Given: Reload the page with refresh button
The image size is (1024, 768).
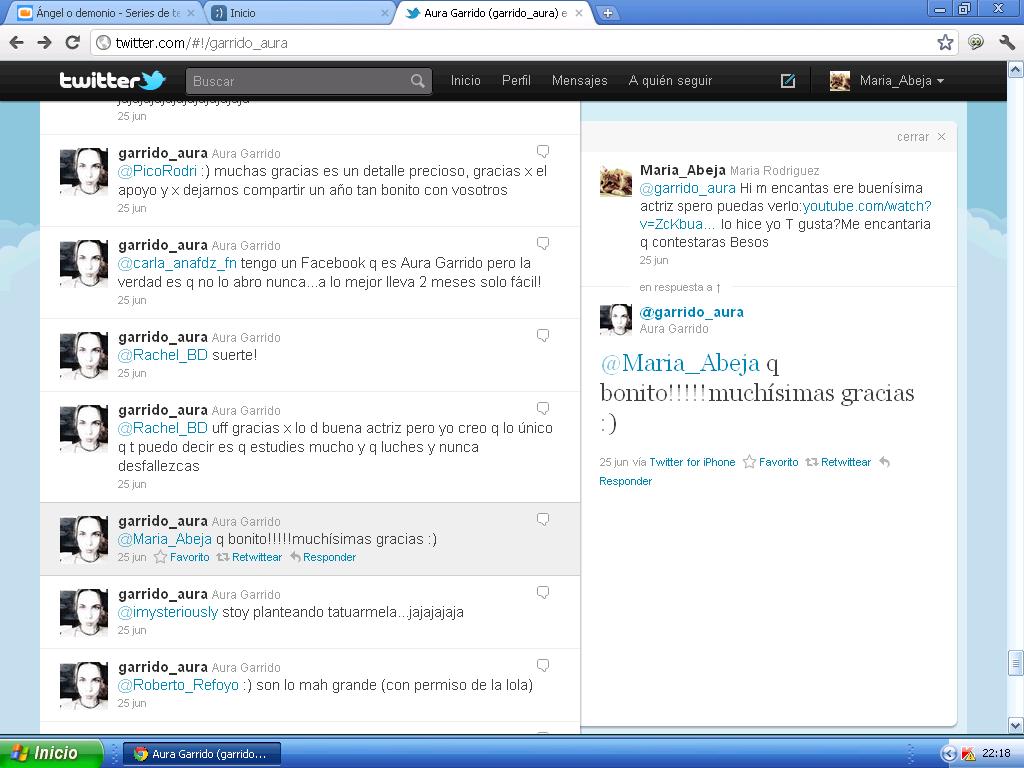Looking at the screenshot, I should pyautogui.click(x=72, y=42).
